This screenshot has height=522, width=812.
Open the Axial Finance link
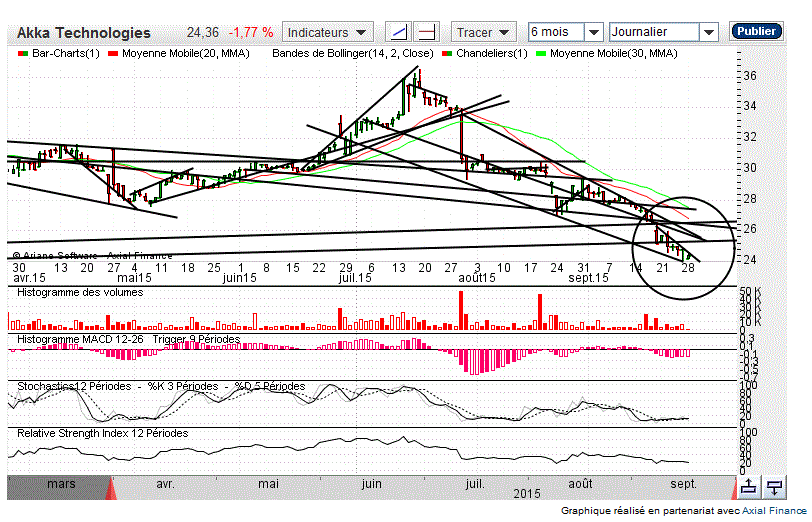tap(774, 511)
